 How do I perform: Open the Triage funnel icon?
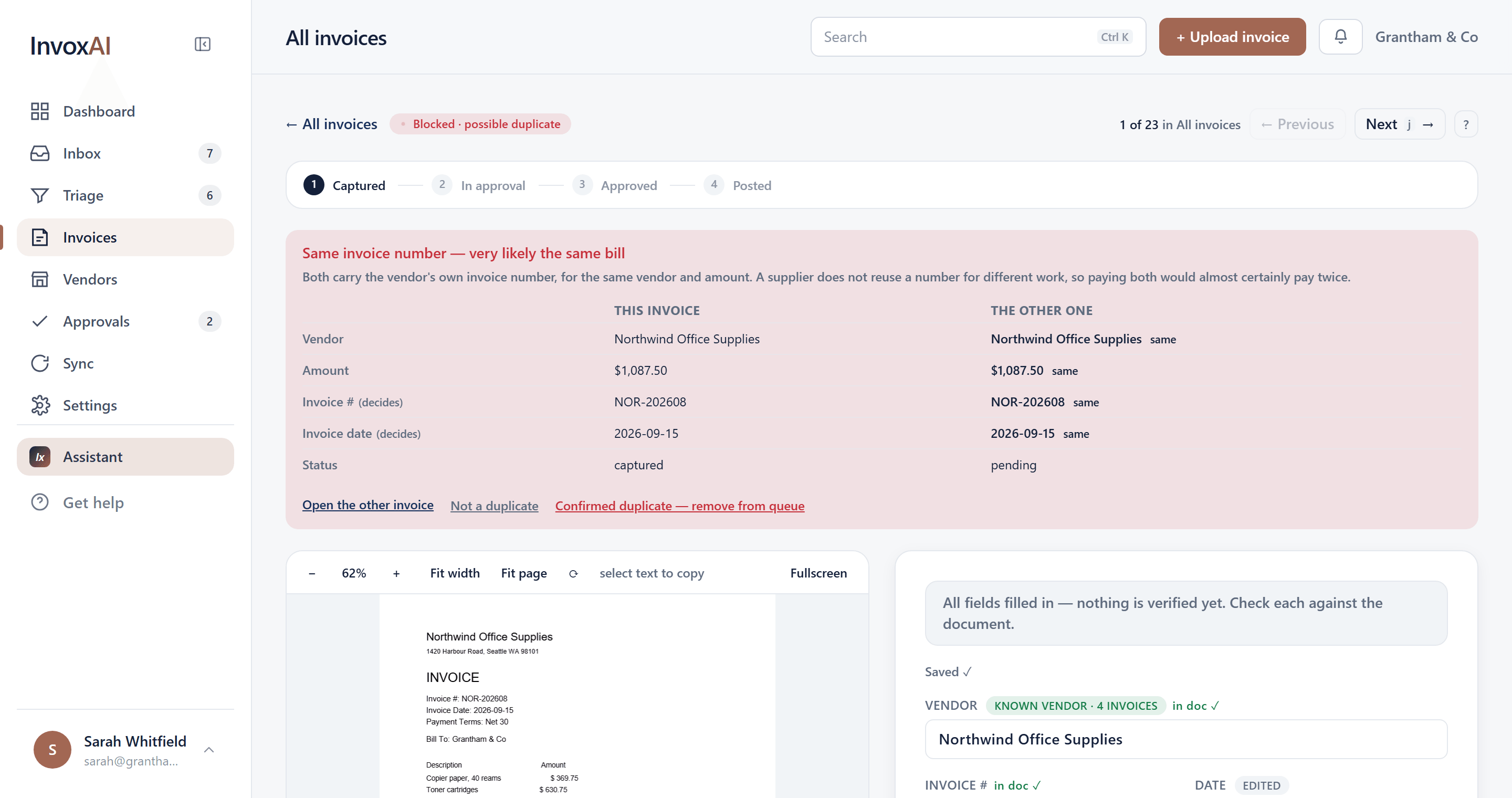(40, 195)
